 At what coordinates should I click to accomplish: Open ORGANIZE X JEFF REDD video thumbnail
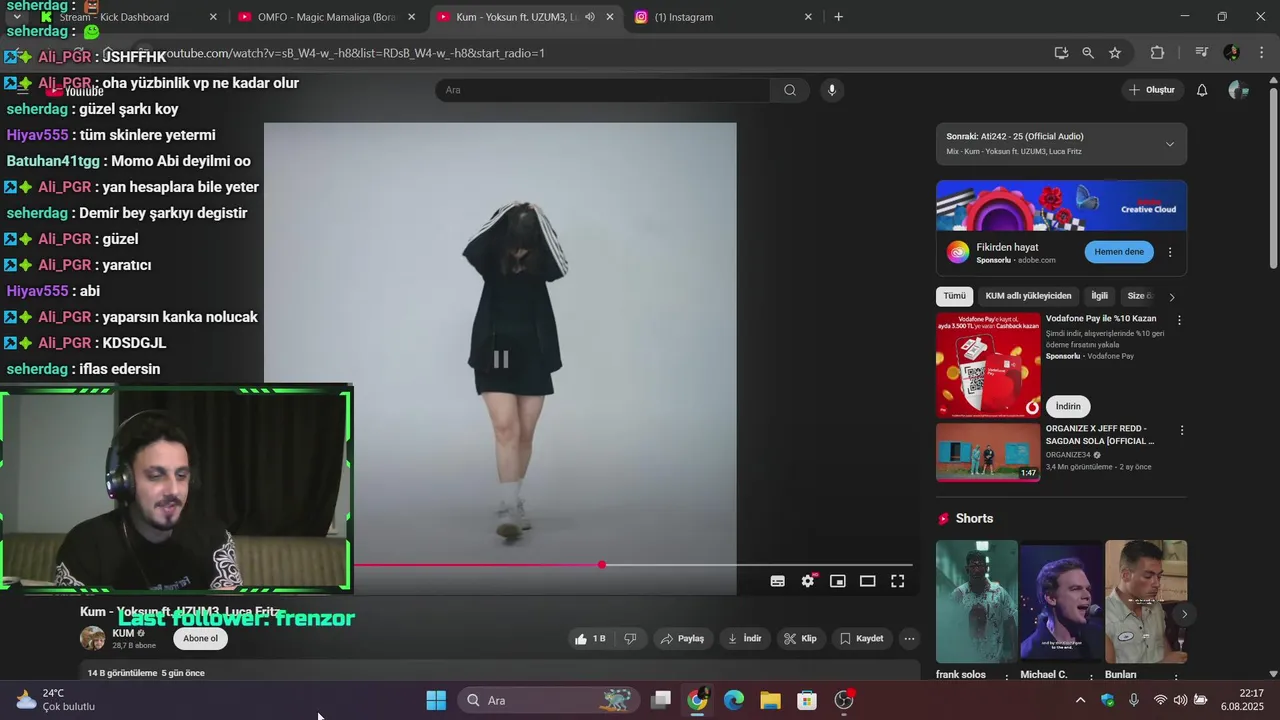pos(988,452)
